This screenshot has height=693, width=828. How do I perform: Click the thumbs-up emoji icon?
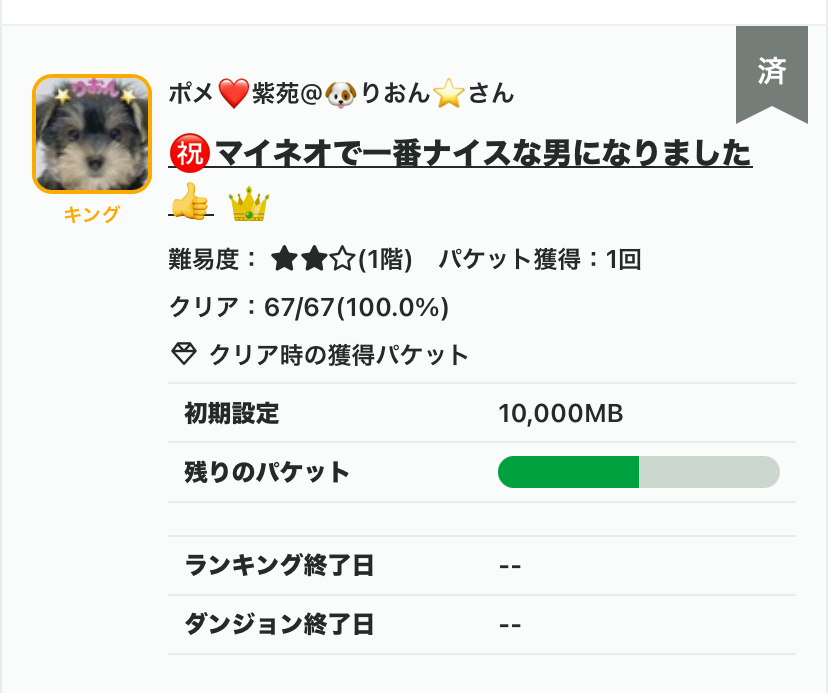190,206
